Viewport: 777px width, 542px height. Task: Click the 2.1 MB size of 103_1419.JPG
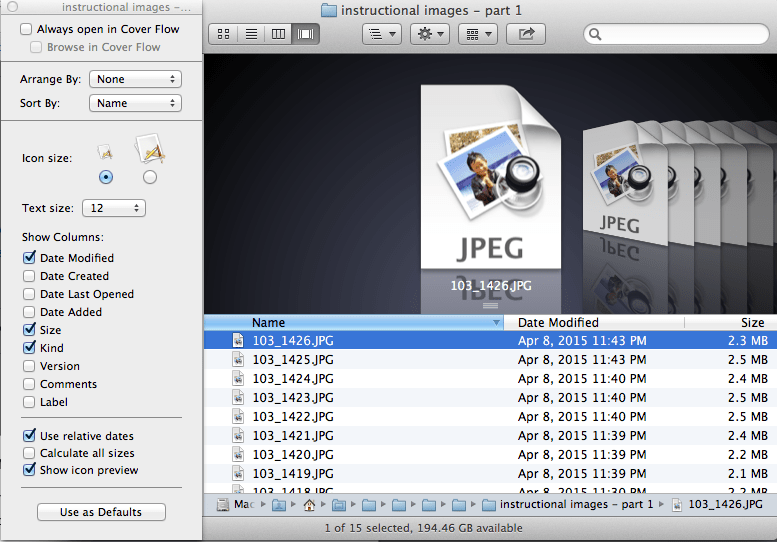coord(747,474)
